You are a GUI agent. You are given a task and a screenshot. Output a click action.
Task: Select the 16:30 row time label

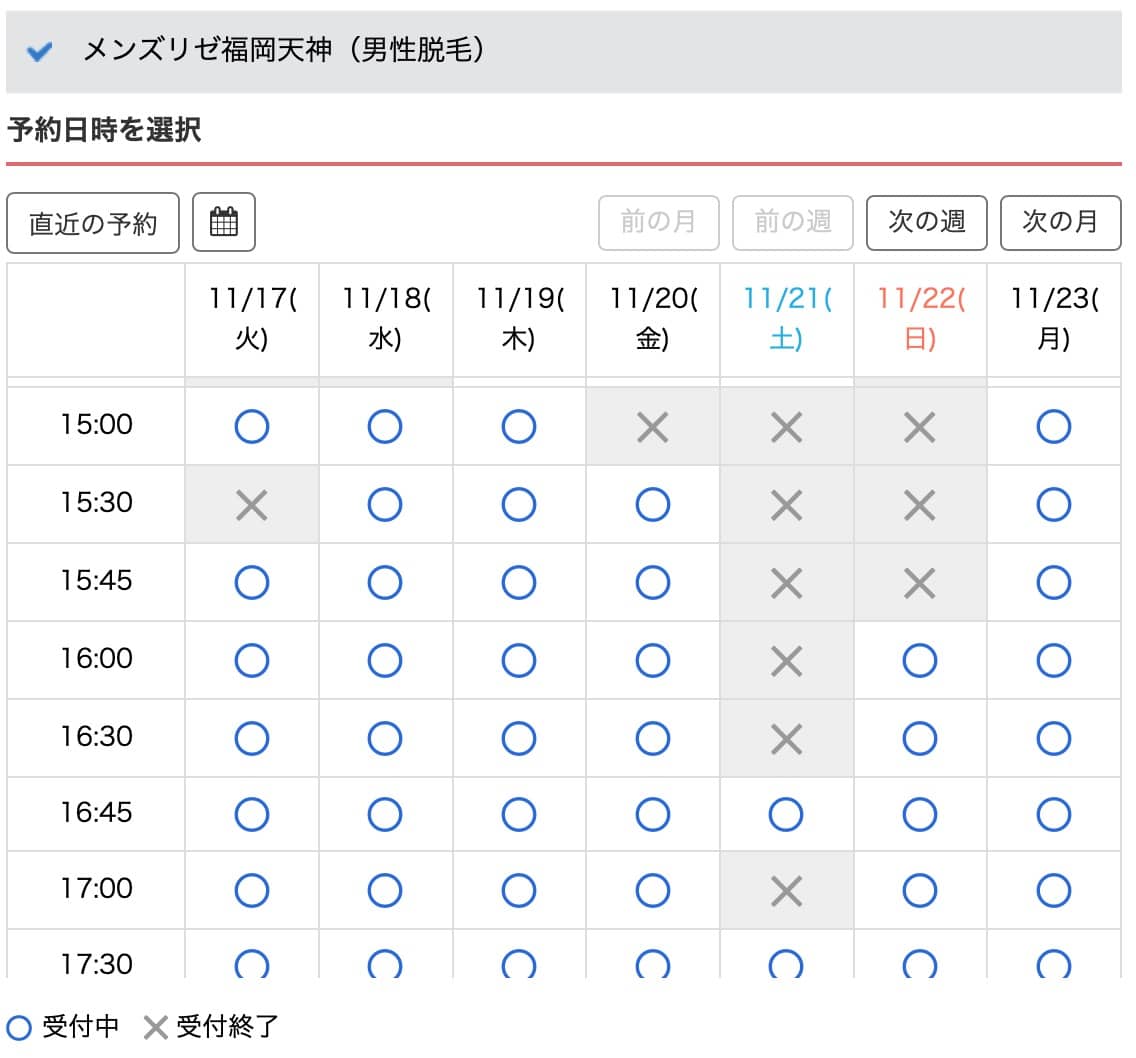pyautogui.click(x=96, y=737)
